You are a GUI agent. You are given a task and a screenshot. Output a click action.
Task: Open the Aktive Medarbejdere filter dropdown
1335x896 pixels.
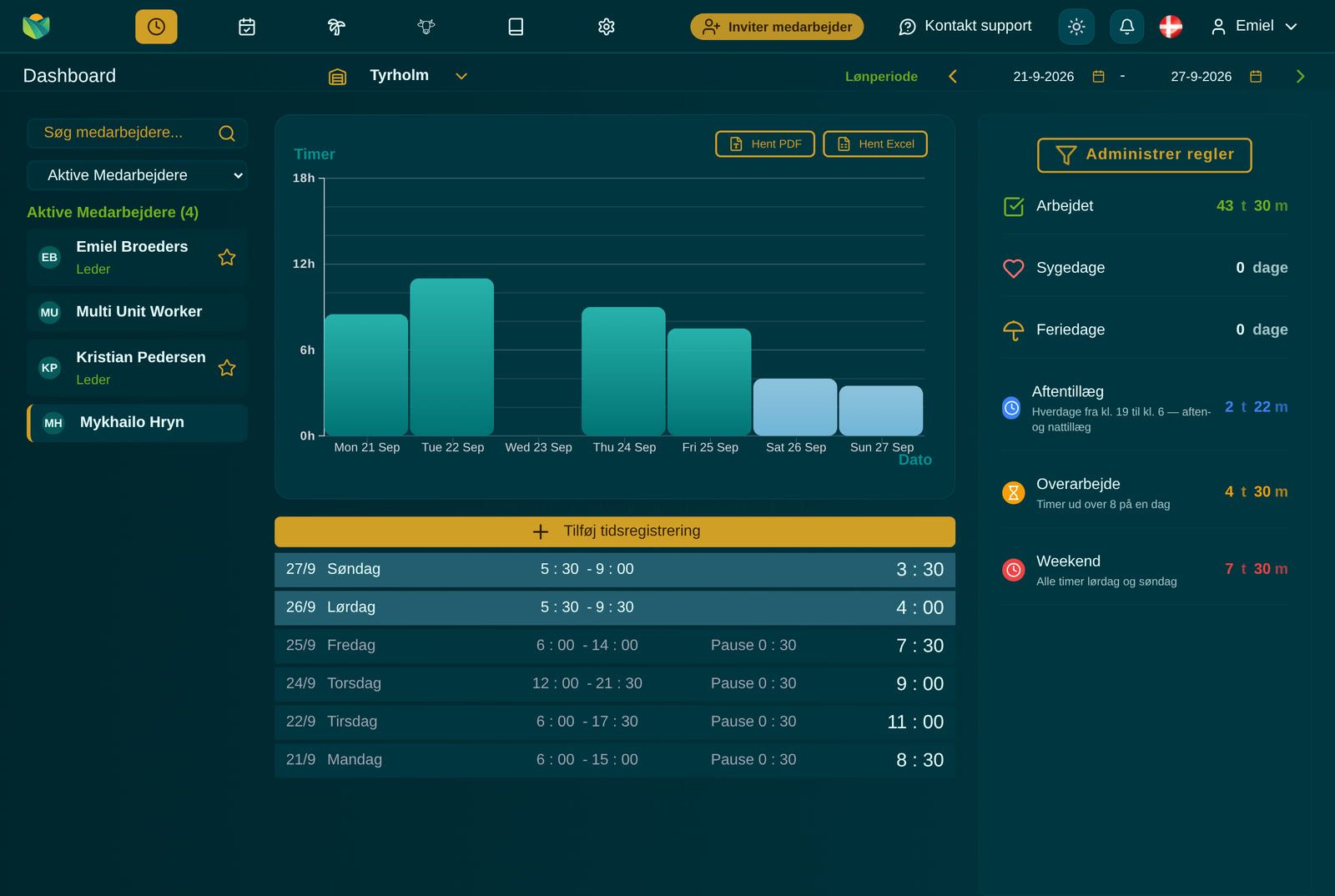[x=137, y=175]
